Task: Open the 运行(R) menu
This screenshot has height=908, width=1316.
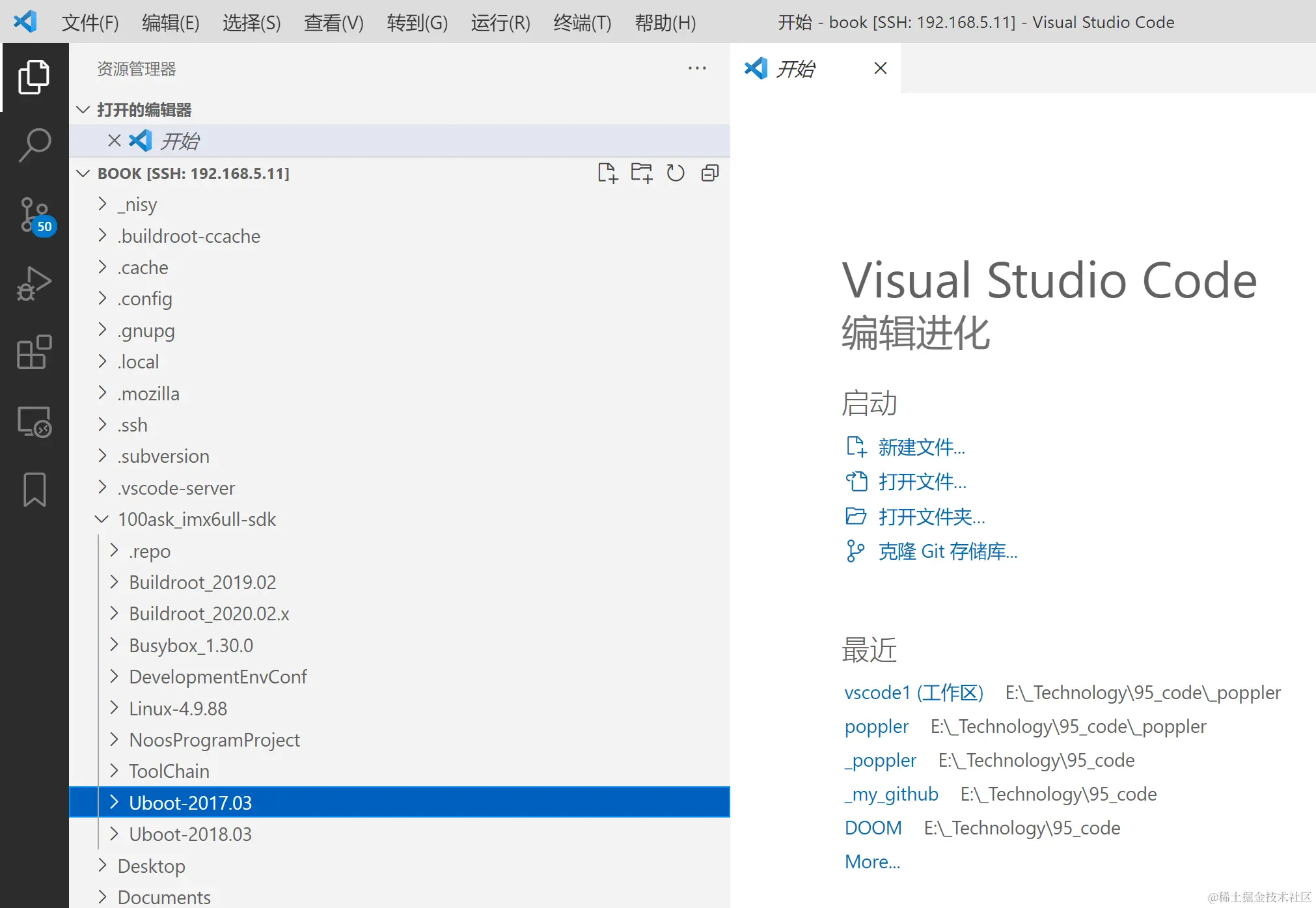Action: point(500,23)
